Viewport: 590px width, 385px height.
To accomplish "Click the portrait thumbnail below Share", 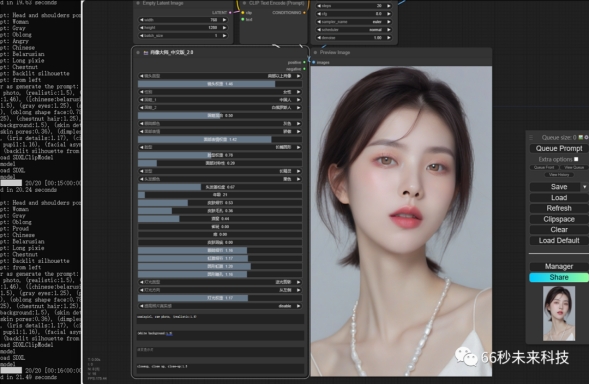I will [559, 313].
